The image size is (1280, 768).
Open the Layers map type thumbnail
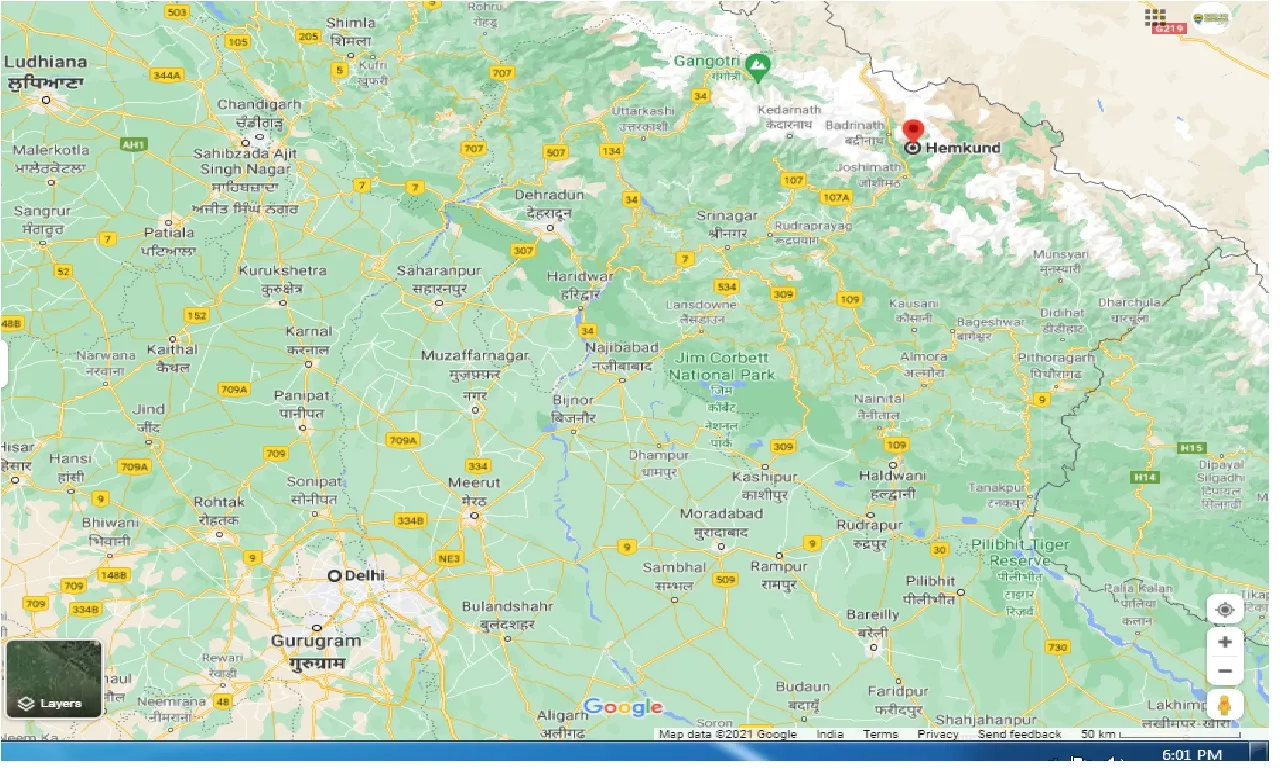[x=54, y=679]
